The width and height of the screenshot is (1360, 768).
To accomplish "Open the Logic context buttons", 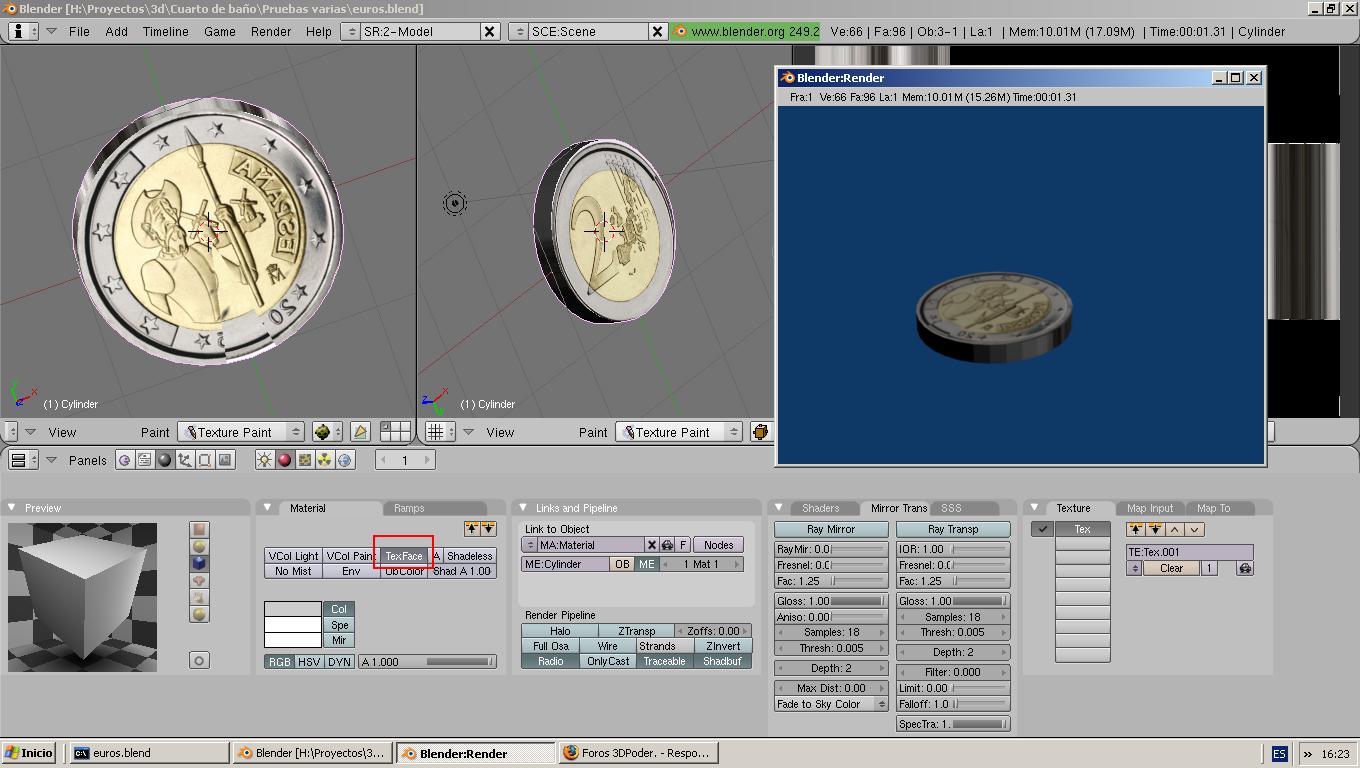I will tap(124, 460).
